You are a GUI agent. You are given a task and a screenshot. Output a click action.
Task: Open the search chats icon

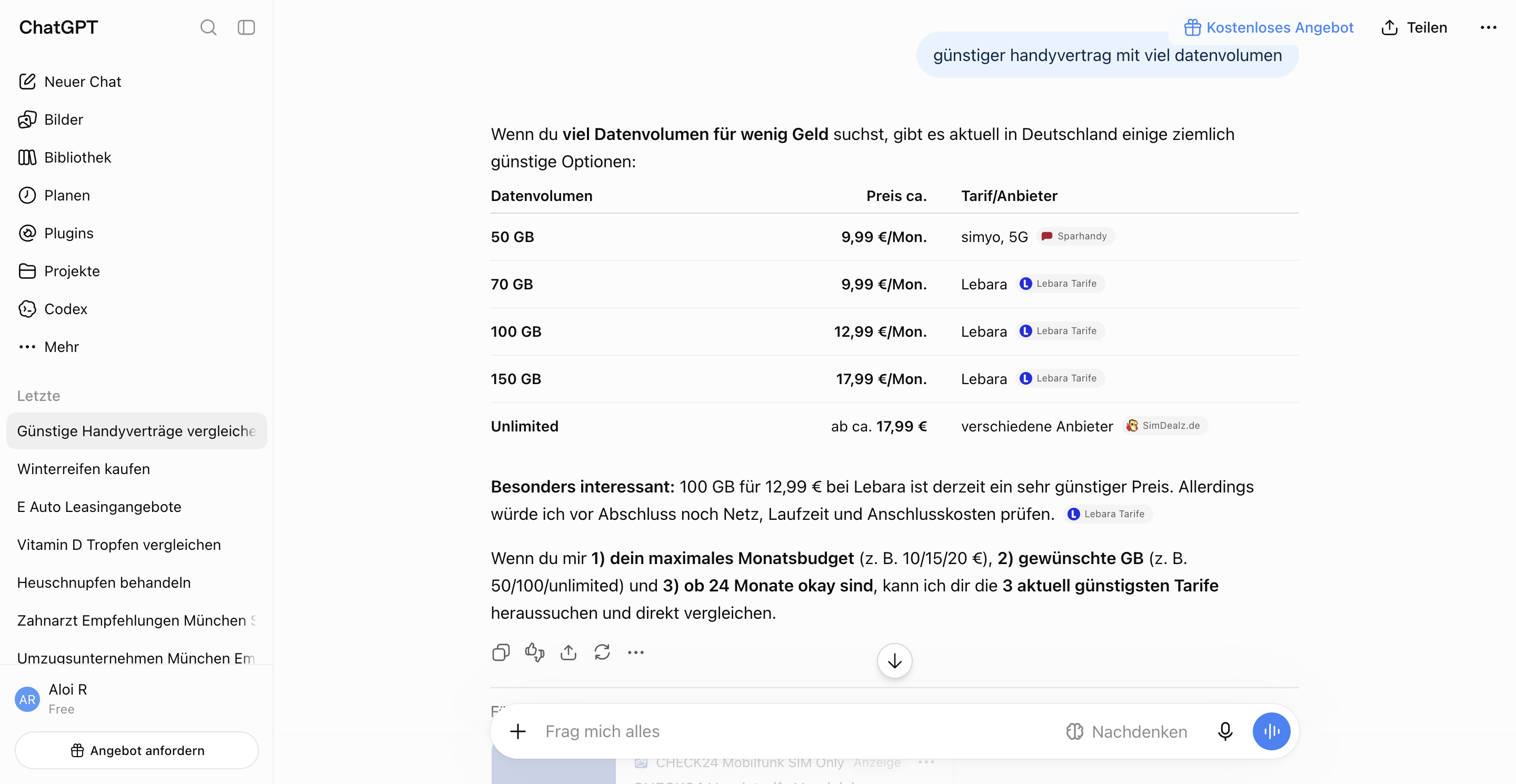[x=208, y=28]
